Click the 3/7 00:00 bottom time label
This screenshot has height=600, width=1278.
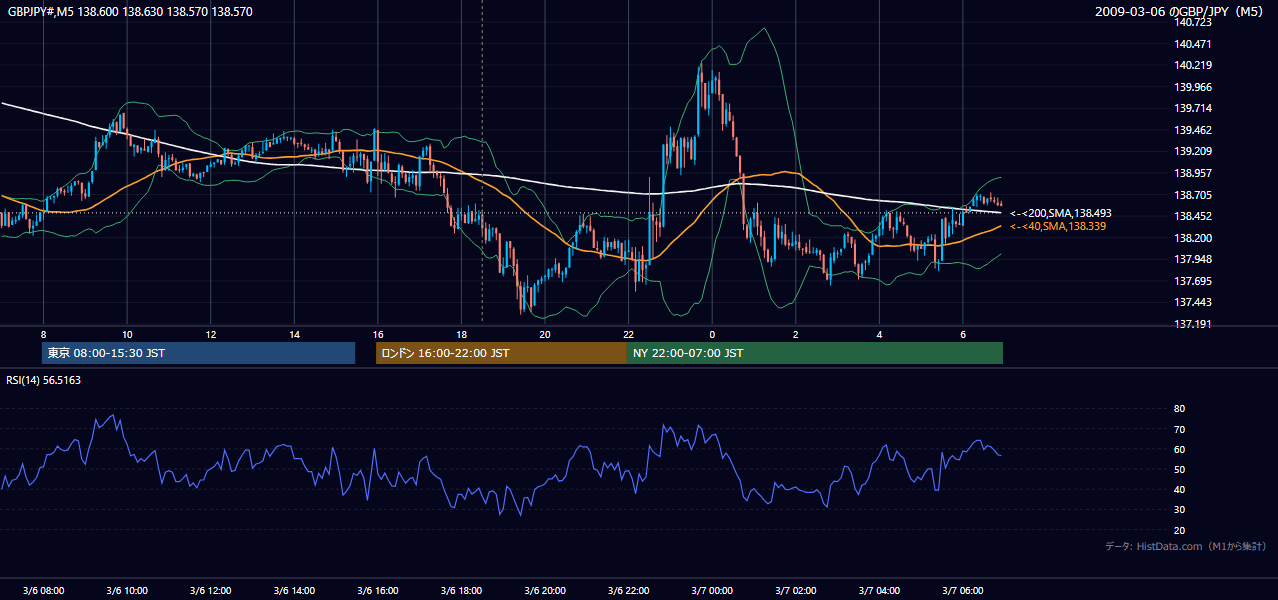tap(712, 590)
